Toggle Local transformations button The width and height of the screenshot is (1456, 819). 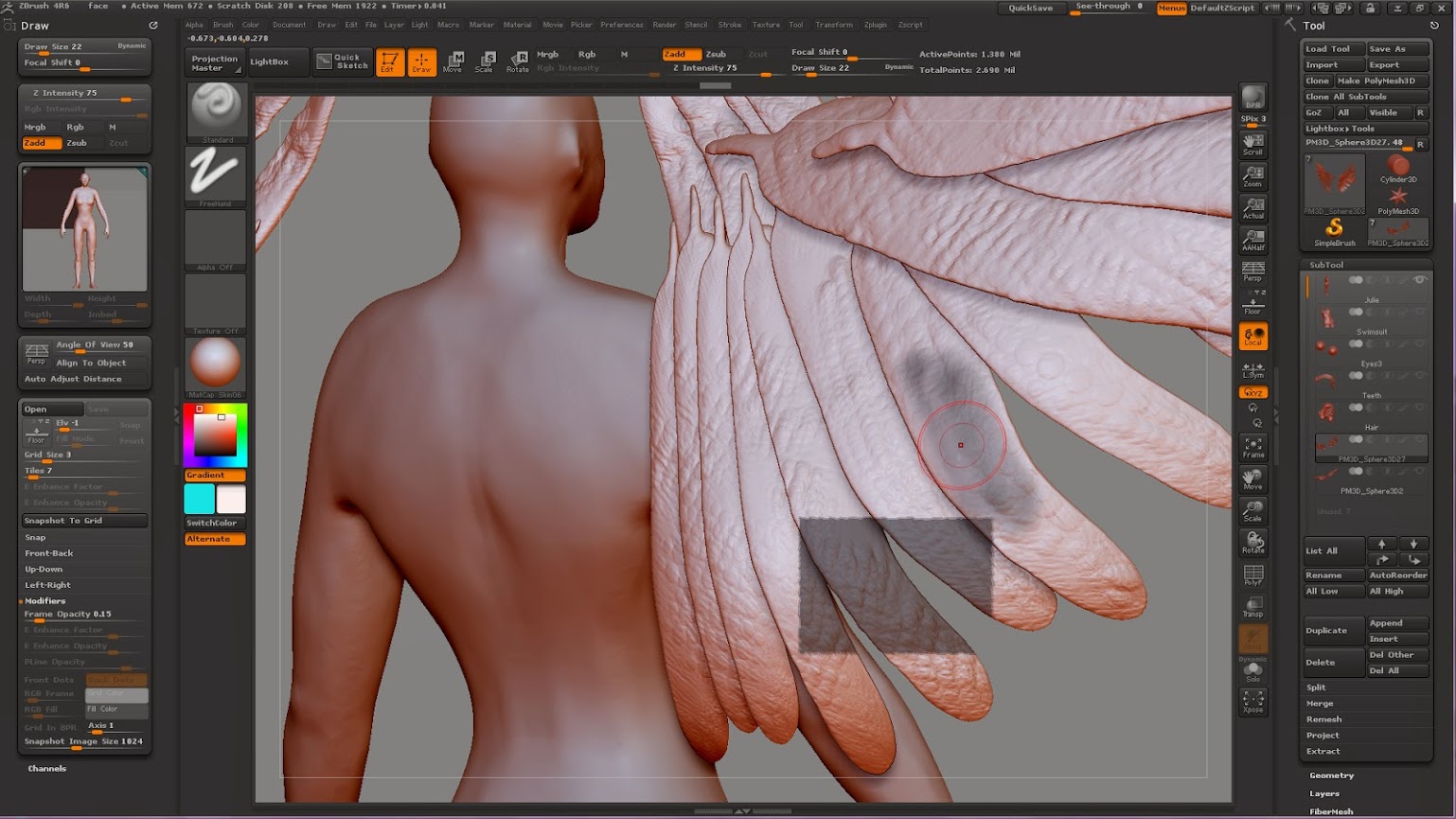pyautogui.click(x=1253, y=336)
